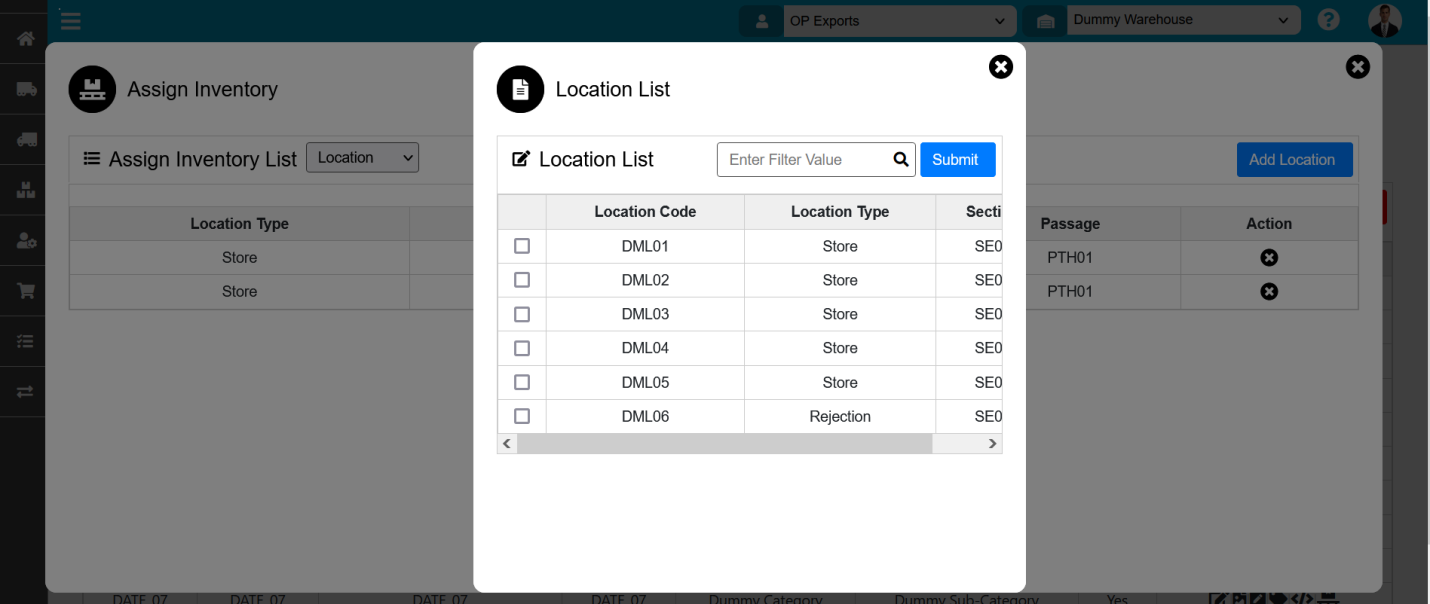Image resolution: width=1430 pixels, height=604 pixels.
Task: Sort by Location Code column header
Action: (x=645, y=212)
